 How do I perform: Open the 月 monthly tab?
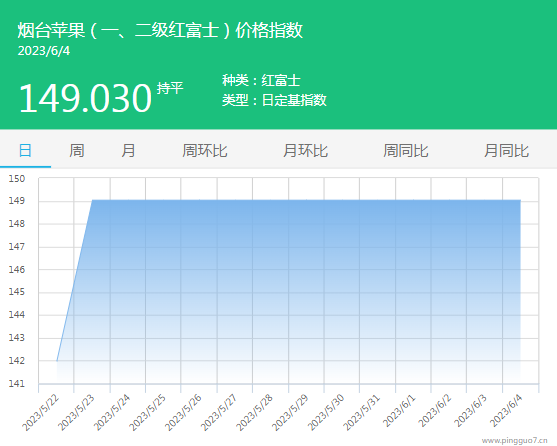coord(128,151)
